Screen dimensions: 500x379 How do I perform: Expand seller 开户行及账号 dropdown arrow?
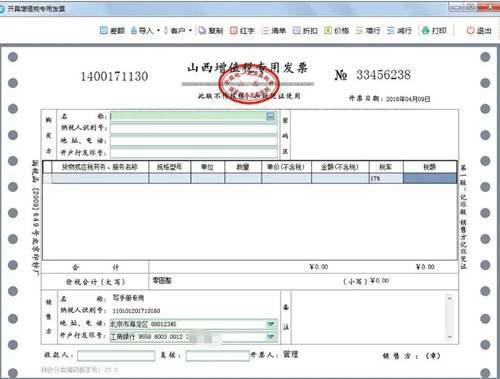(271, 337)
